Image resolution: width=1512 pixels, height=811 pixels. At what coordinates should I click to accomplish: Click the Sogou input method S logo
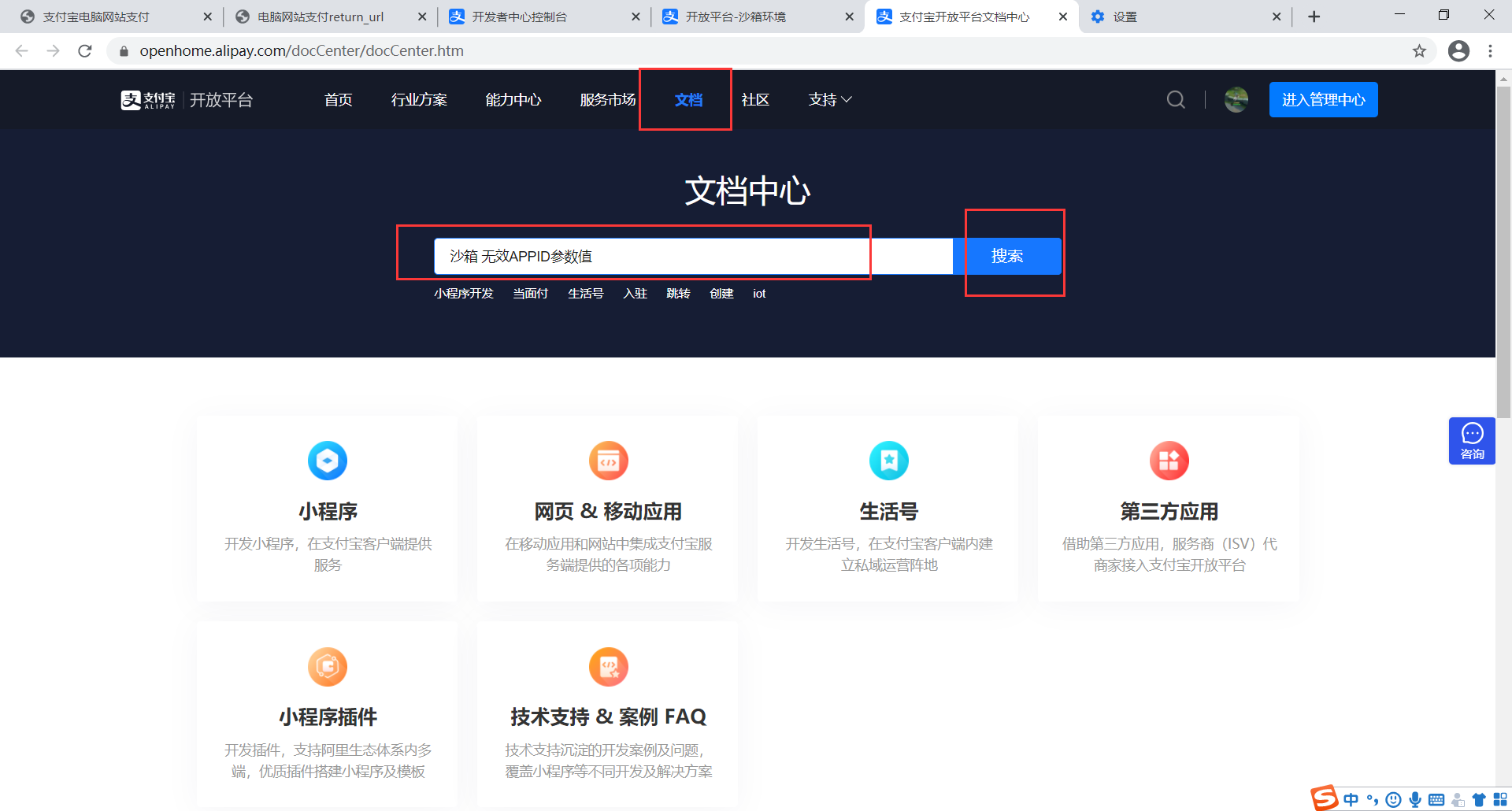(1325, 798)
